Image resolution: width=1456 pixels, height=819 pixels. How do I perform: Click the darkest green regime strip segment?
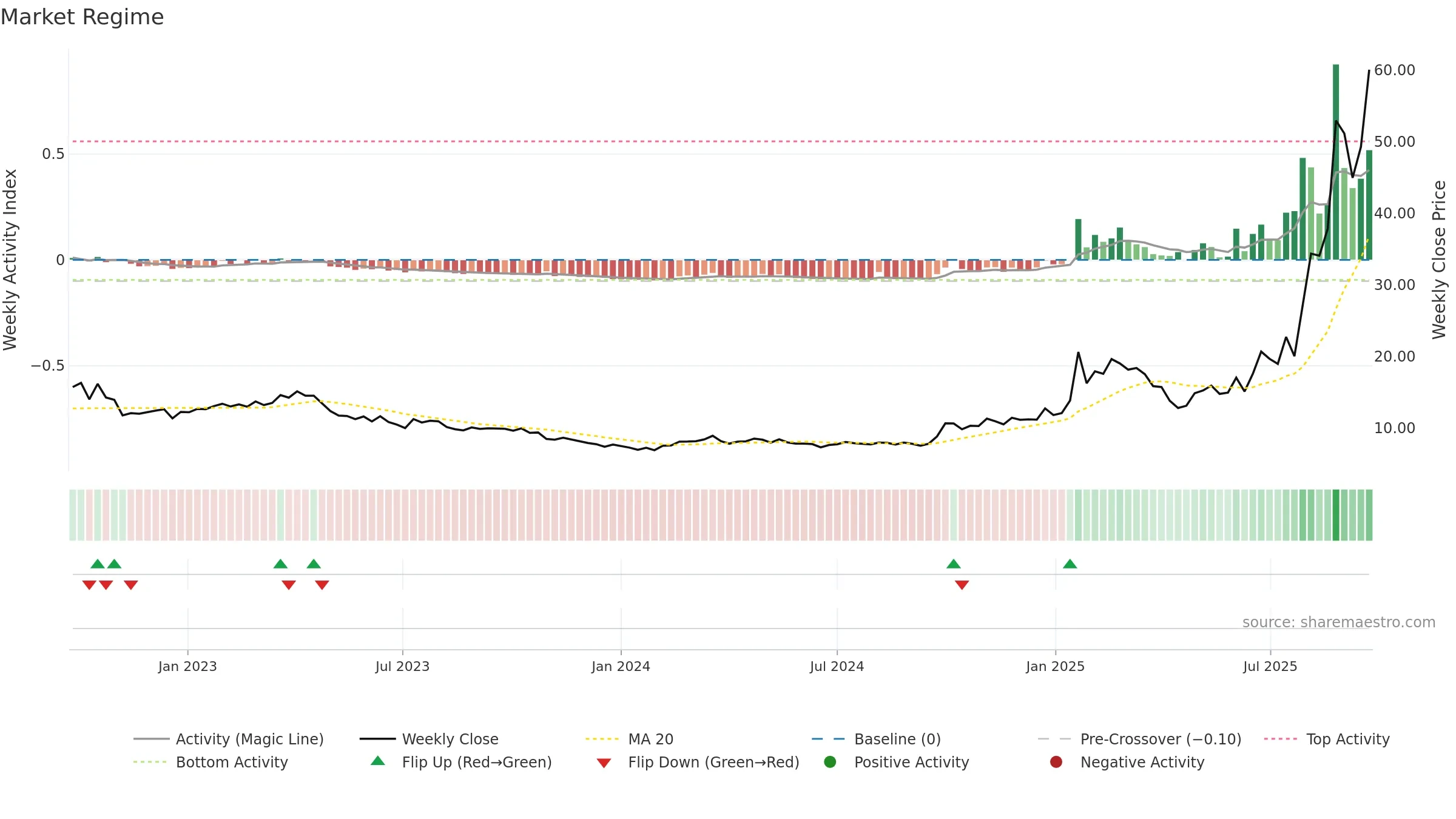pos(1336,515)
